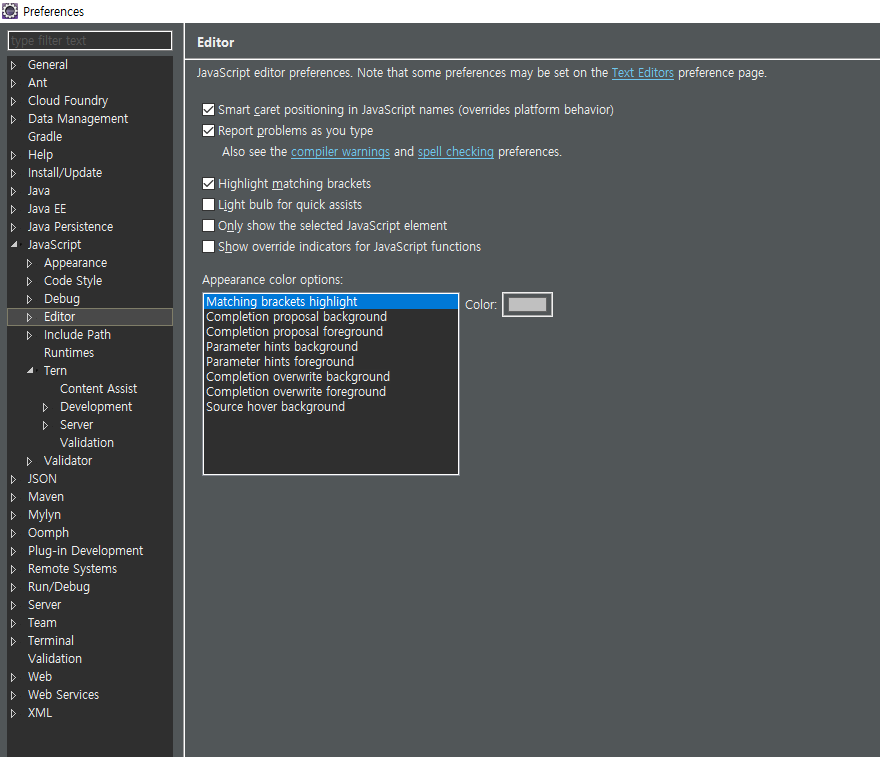This screenshot has width=880, height=757.
Task: Select Server under Tern
Action: point(76,425)
